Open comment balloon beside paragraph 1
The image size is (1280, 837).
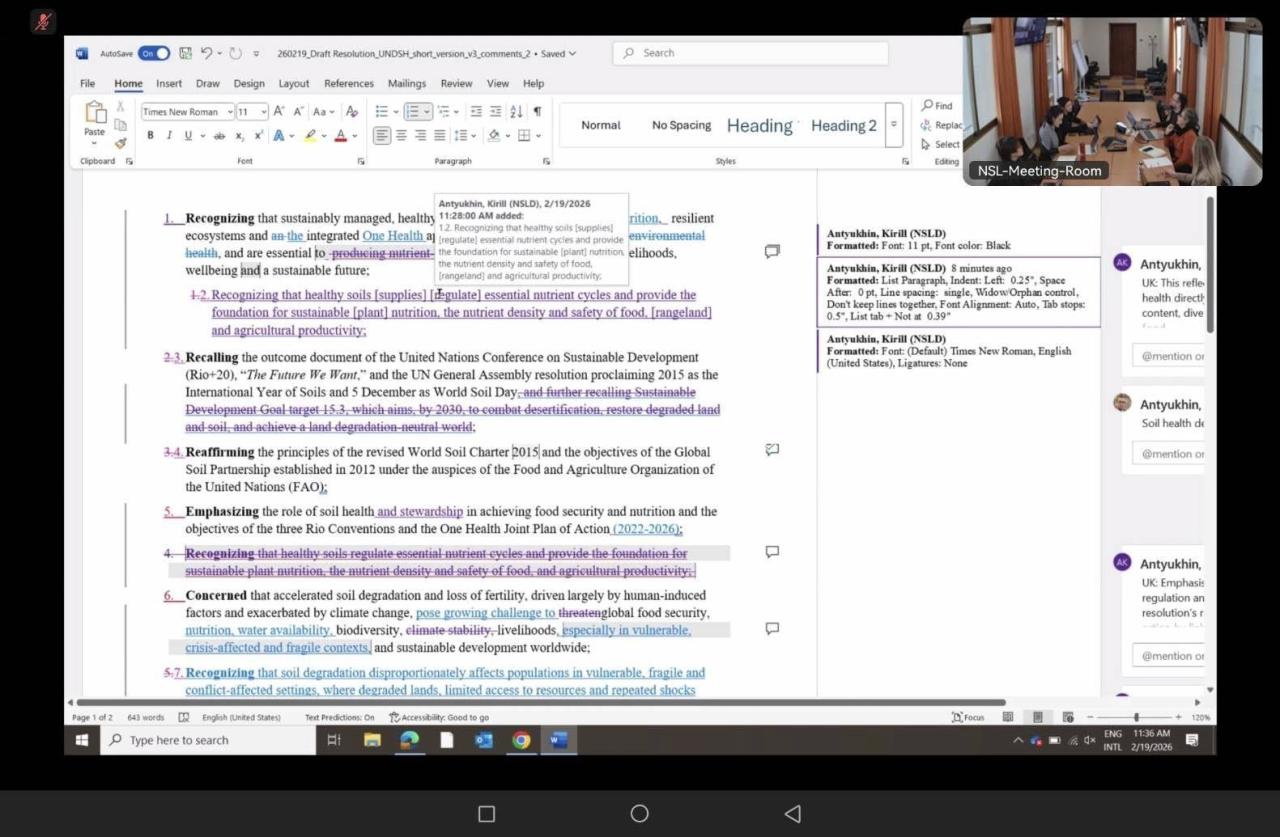pos(772,251)
